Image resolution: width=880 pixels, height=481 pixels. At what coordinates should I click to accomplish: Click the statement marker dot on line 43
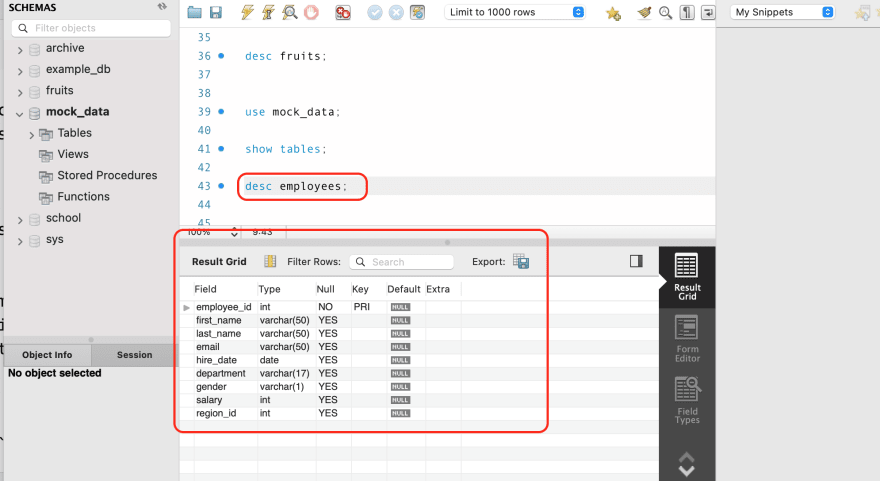click(221, 186)
